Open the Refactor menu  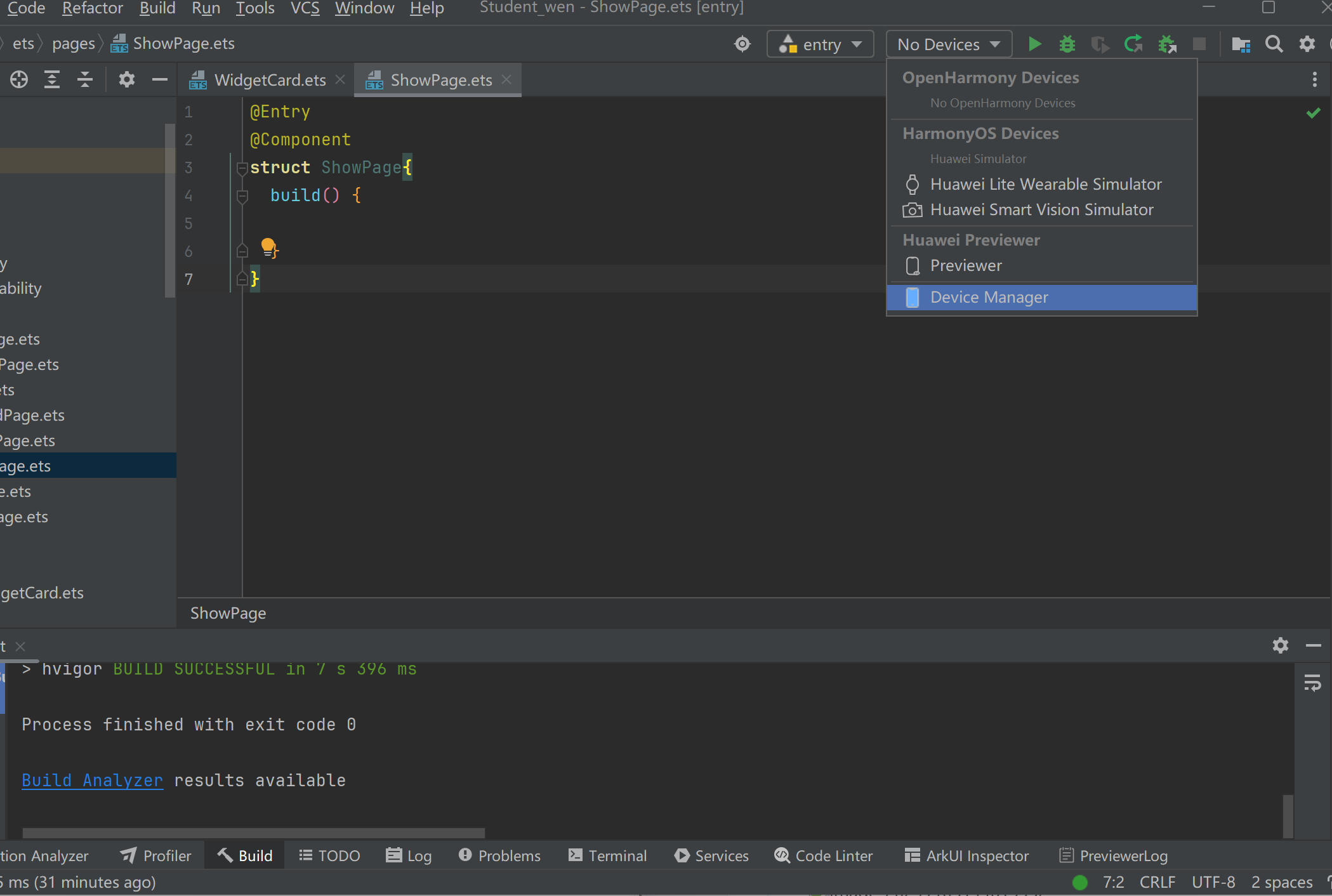[93, 8]
